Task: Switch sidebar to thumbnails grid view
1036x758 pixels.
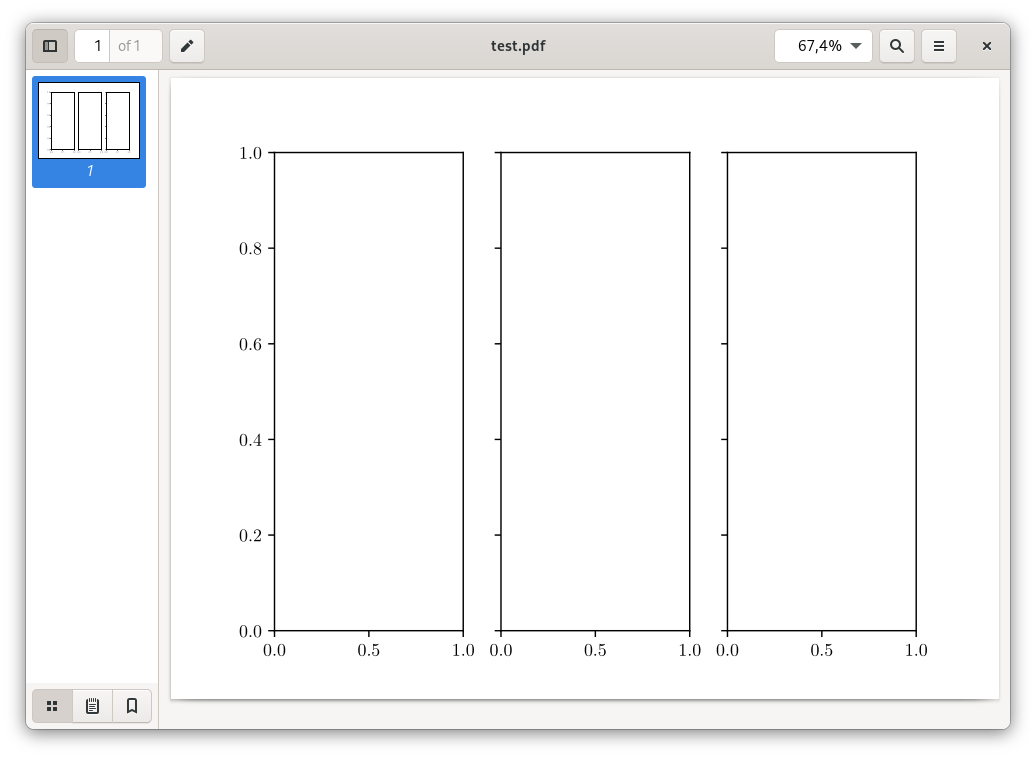Action: pos(52,705)
